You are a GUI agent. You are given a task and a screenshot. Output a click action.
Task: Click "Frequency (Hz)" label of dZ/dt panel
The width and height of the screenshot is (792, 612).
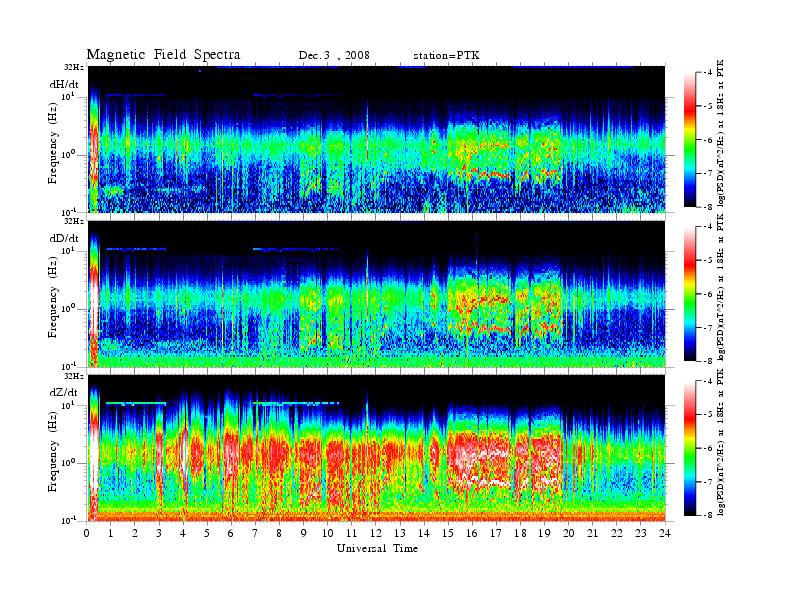pos(53,454)
